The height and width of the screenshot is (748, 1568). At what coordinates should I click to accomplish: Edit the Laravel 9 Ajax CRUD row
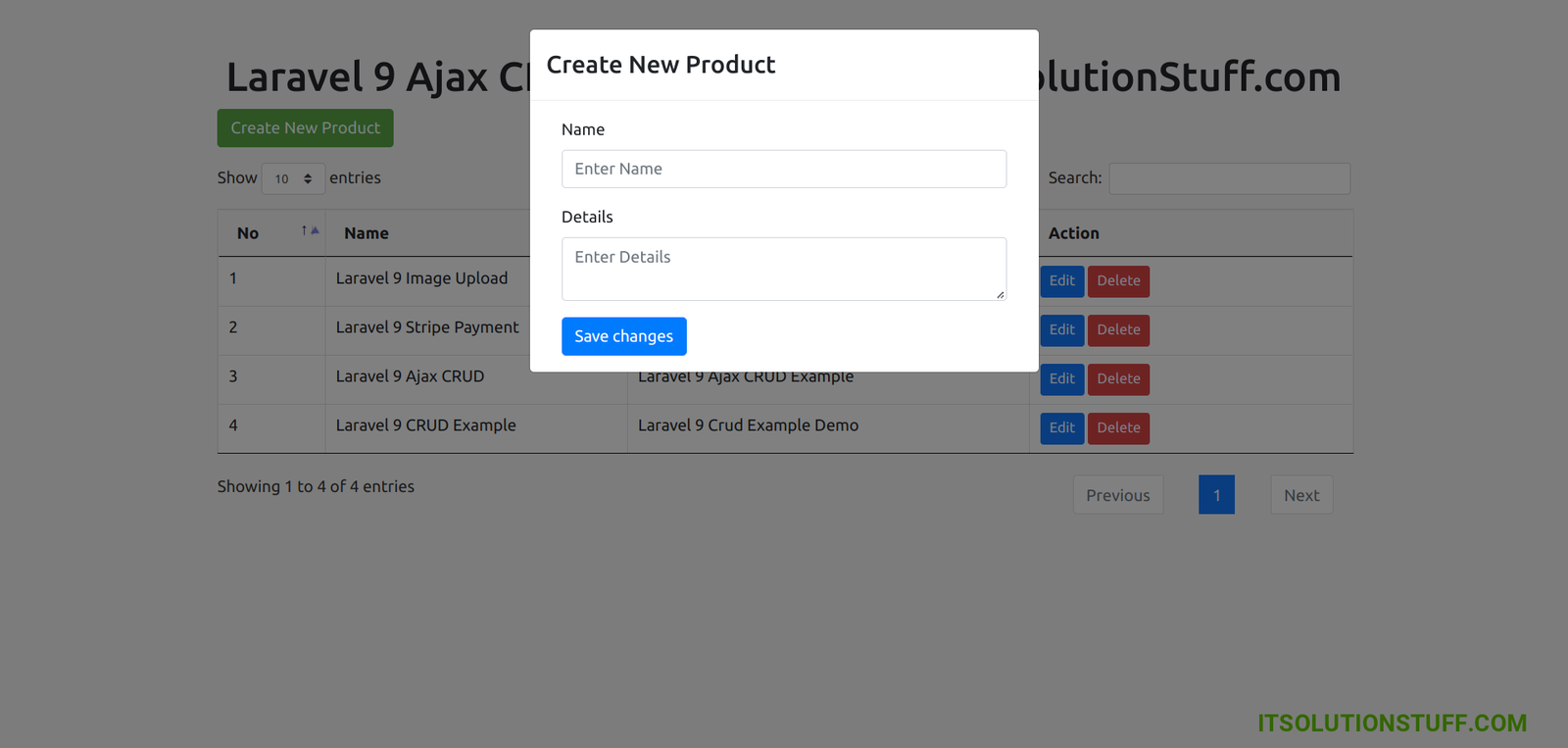[x=1061, y=379]
